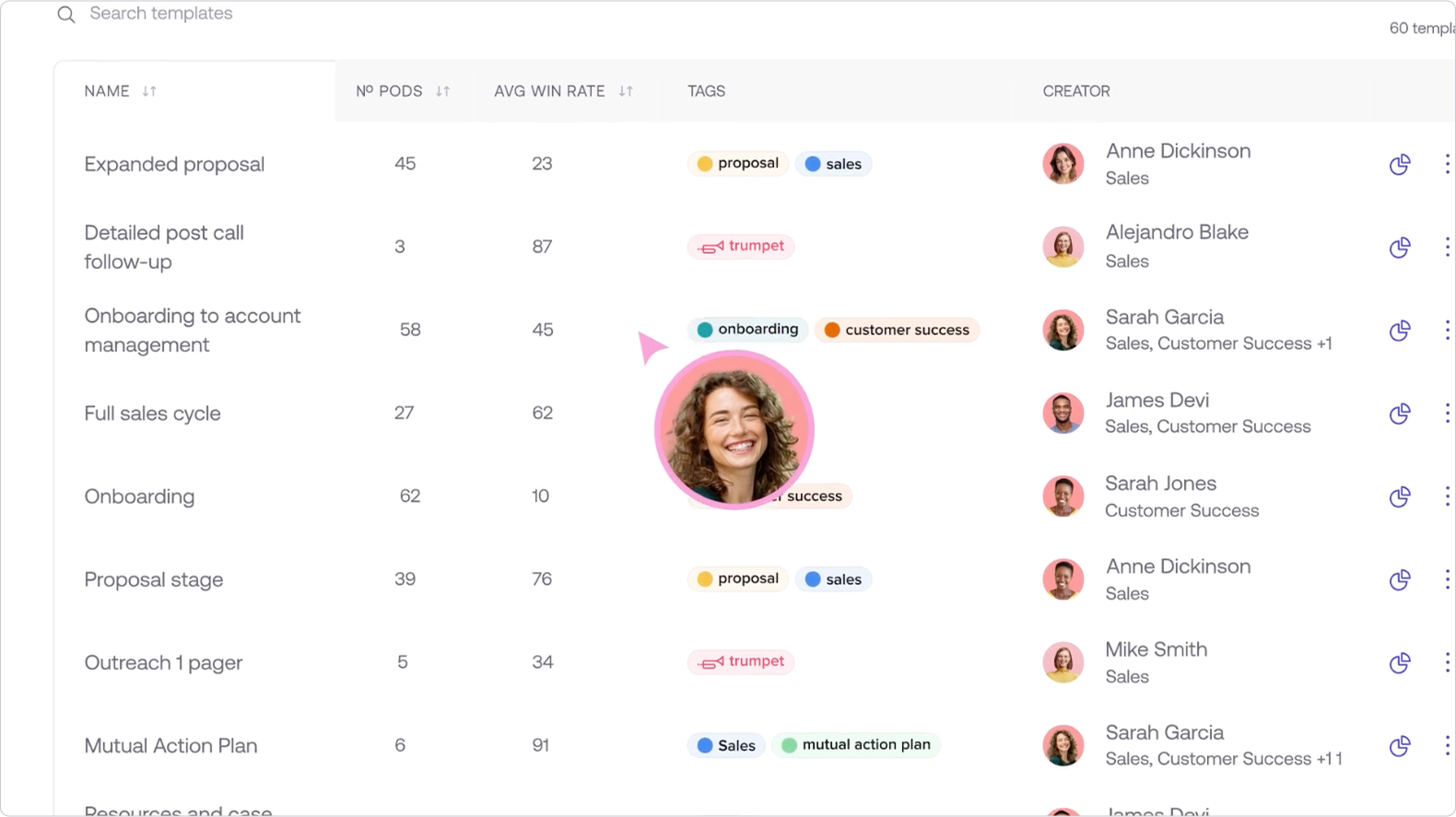This screenshot has width=1456, height=817.
Task: Open Onboarding to account management template
Action: [x=193, y=330]
